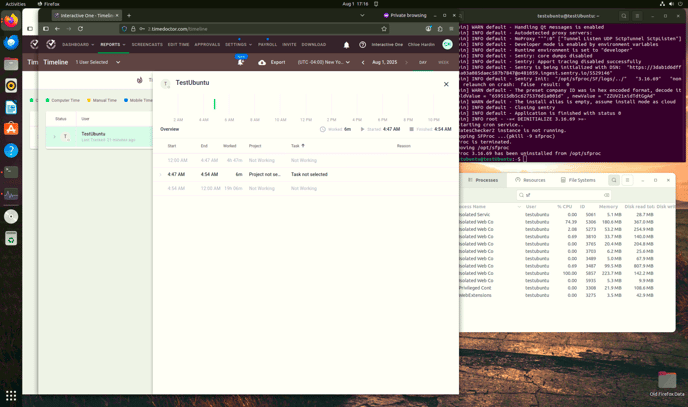The image size is (688, 407).
Task: Open the Payroll menu
Action: click(267, 45)
